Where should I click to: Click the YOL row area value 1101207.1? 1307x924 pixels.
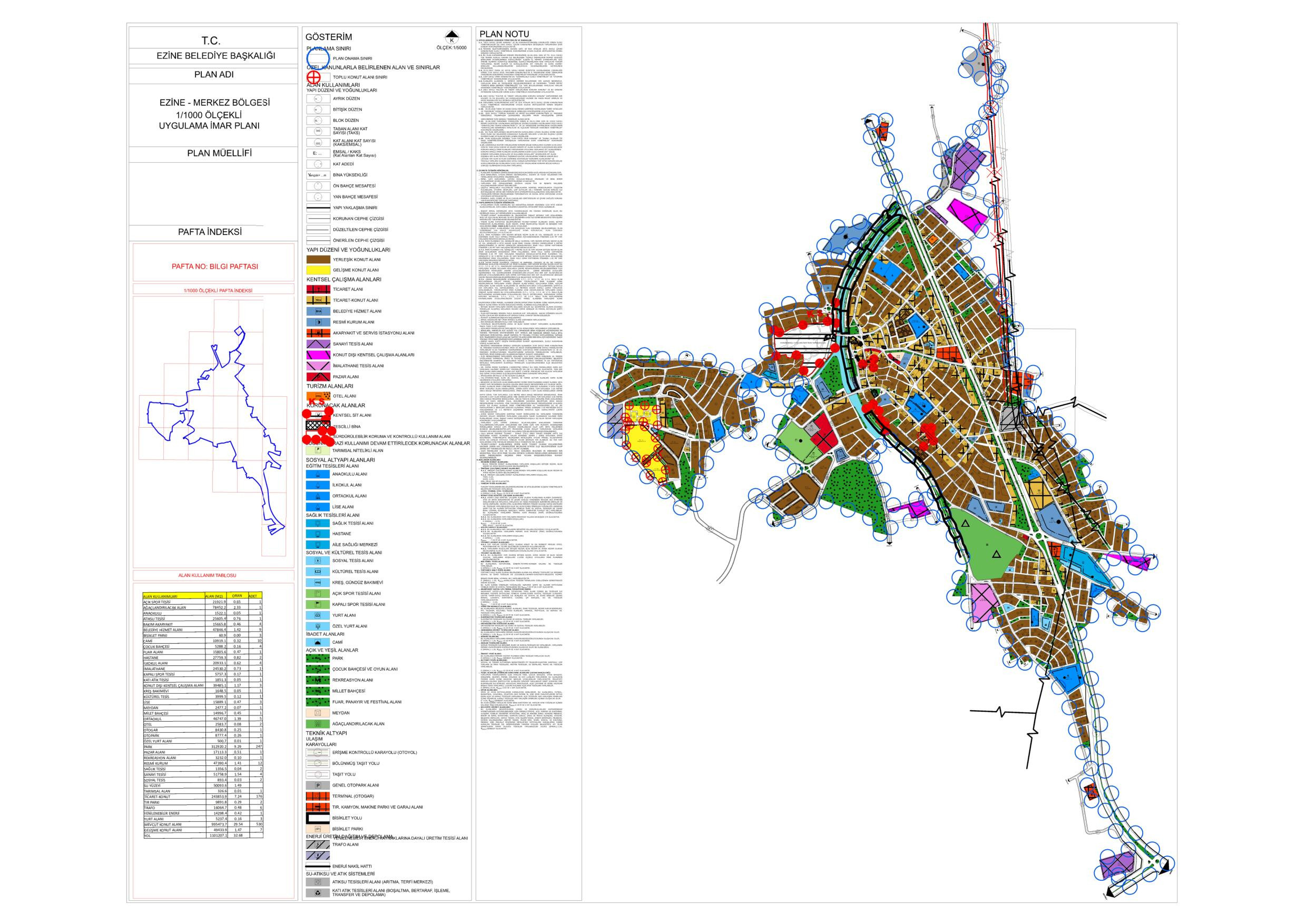pos(218,835)
